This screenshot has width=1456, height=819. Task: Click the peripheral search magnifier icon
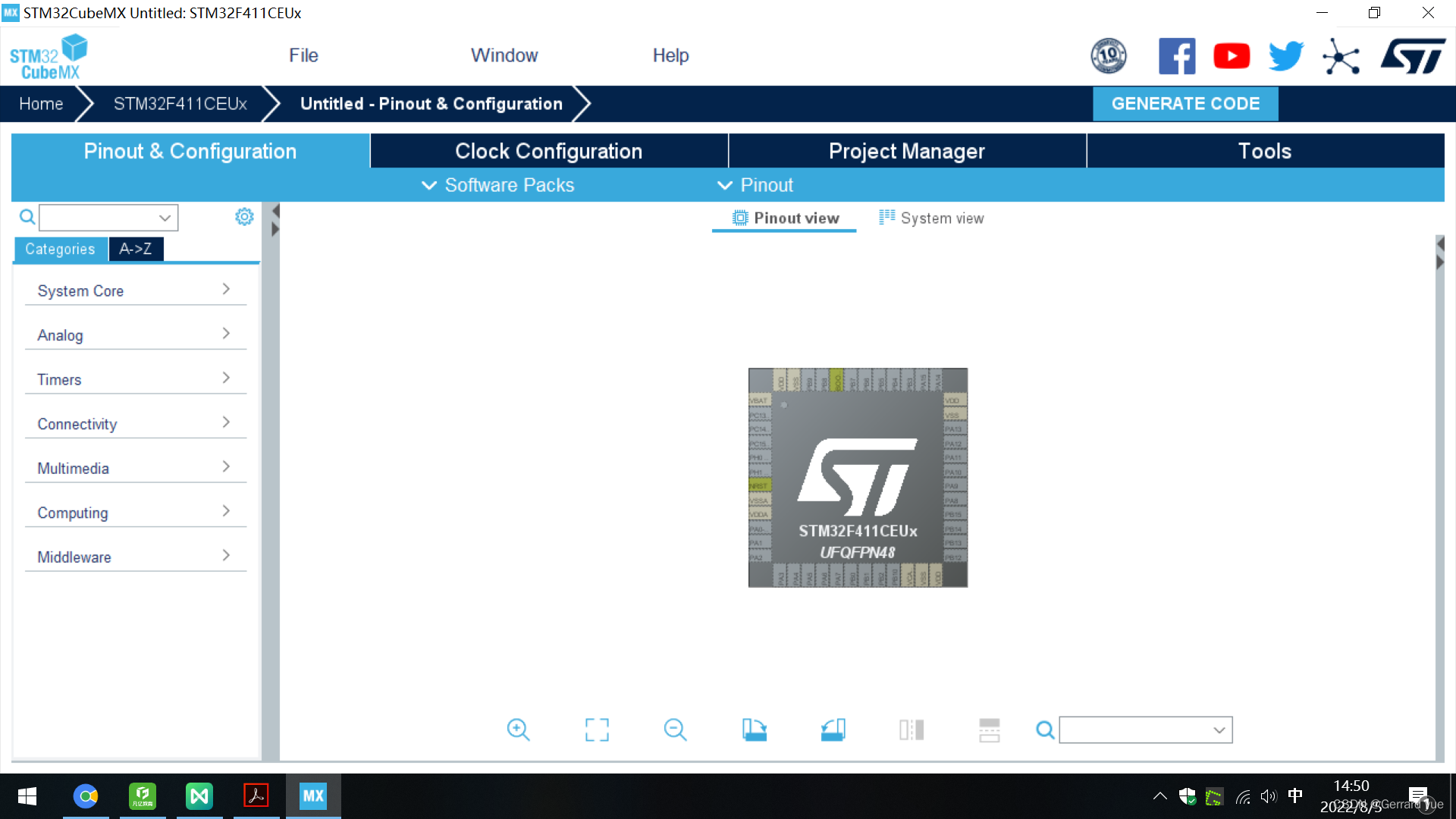[x=27, y=218]
